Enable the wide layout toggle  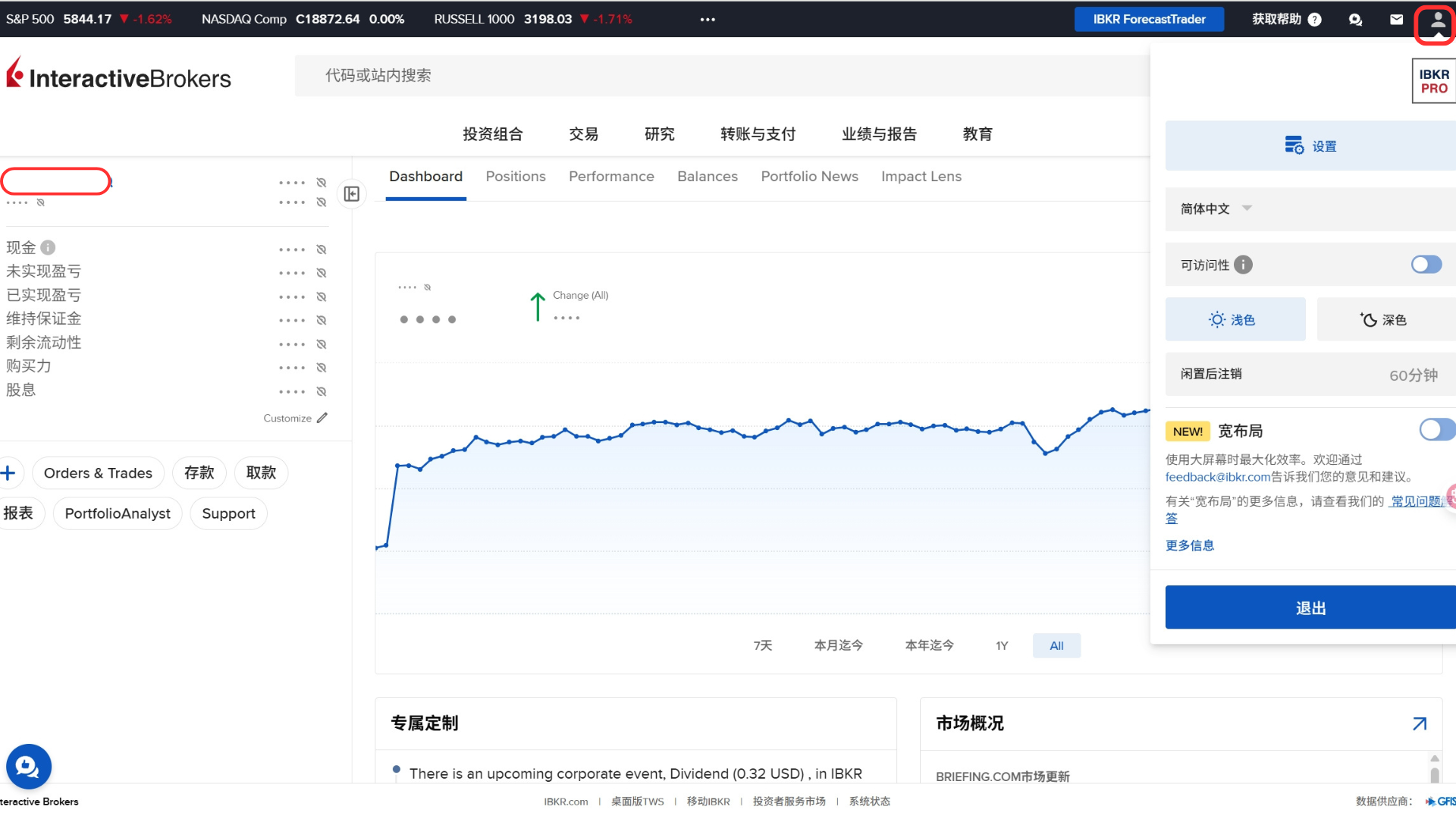pos(1436,430)
